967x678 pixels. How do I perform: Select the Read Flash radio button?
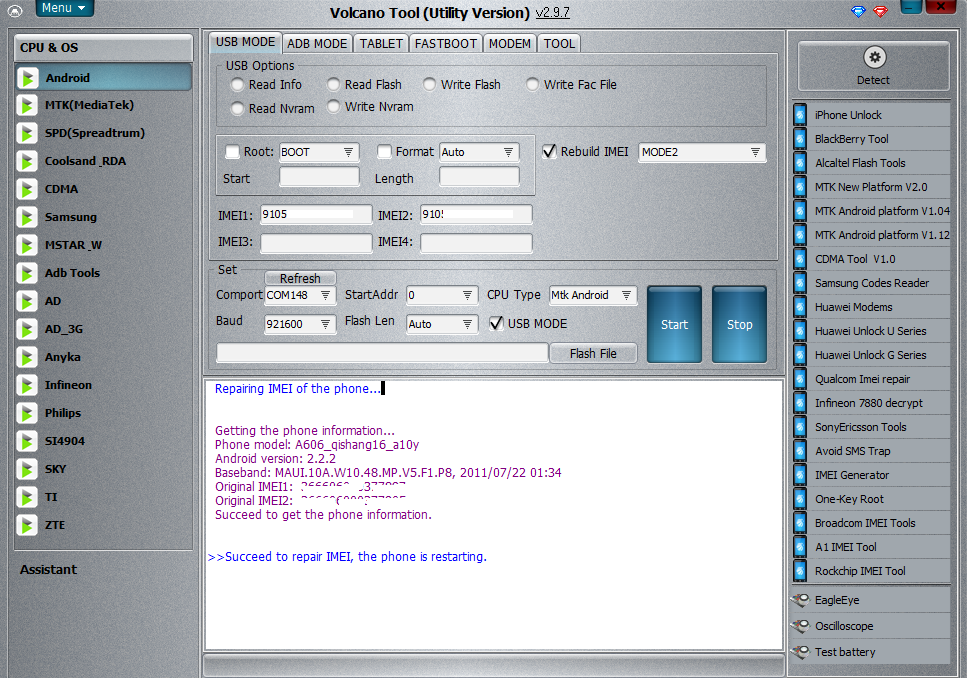(333, 85)
